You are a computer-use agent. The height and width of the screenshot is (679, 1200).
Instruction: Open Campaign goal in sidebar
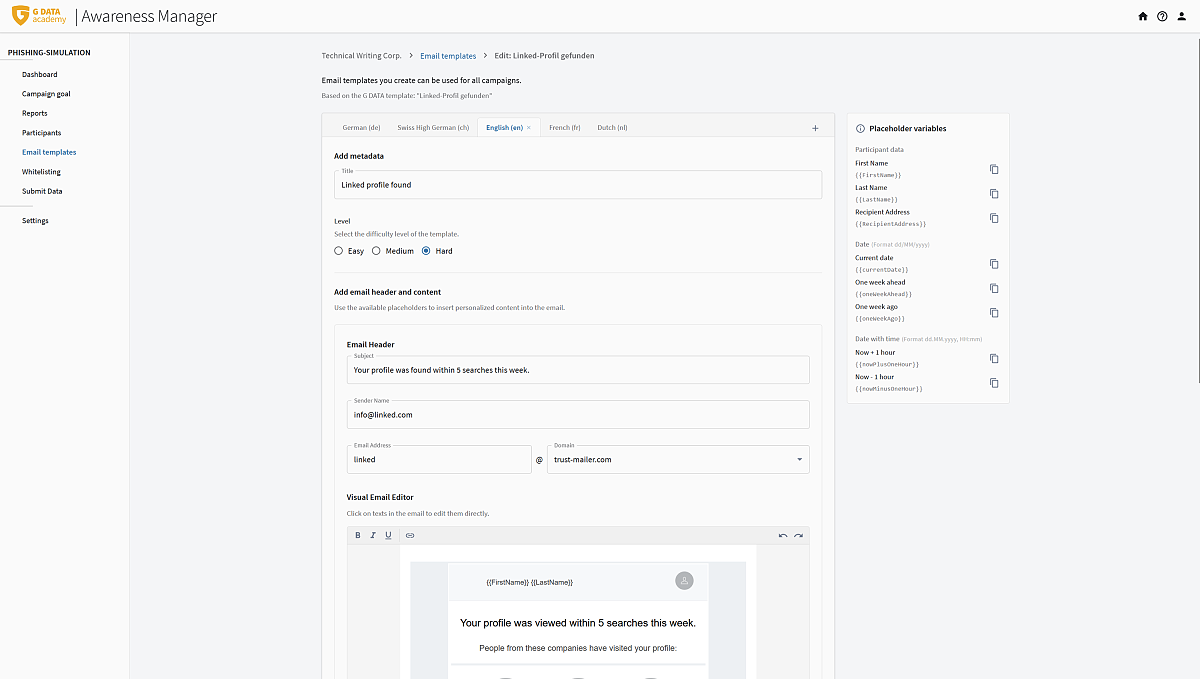coord(46,94)
